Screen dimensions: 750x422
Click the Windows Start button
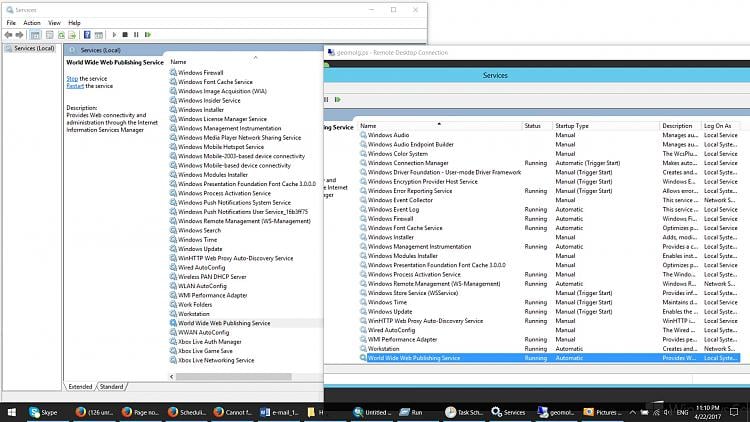click(11, 412)
